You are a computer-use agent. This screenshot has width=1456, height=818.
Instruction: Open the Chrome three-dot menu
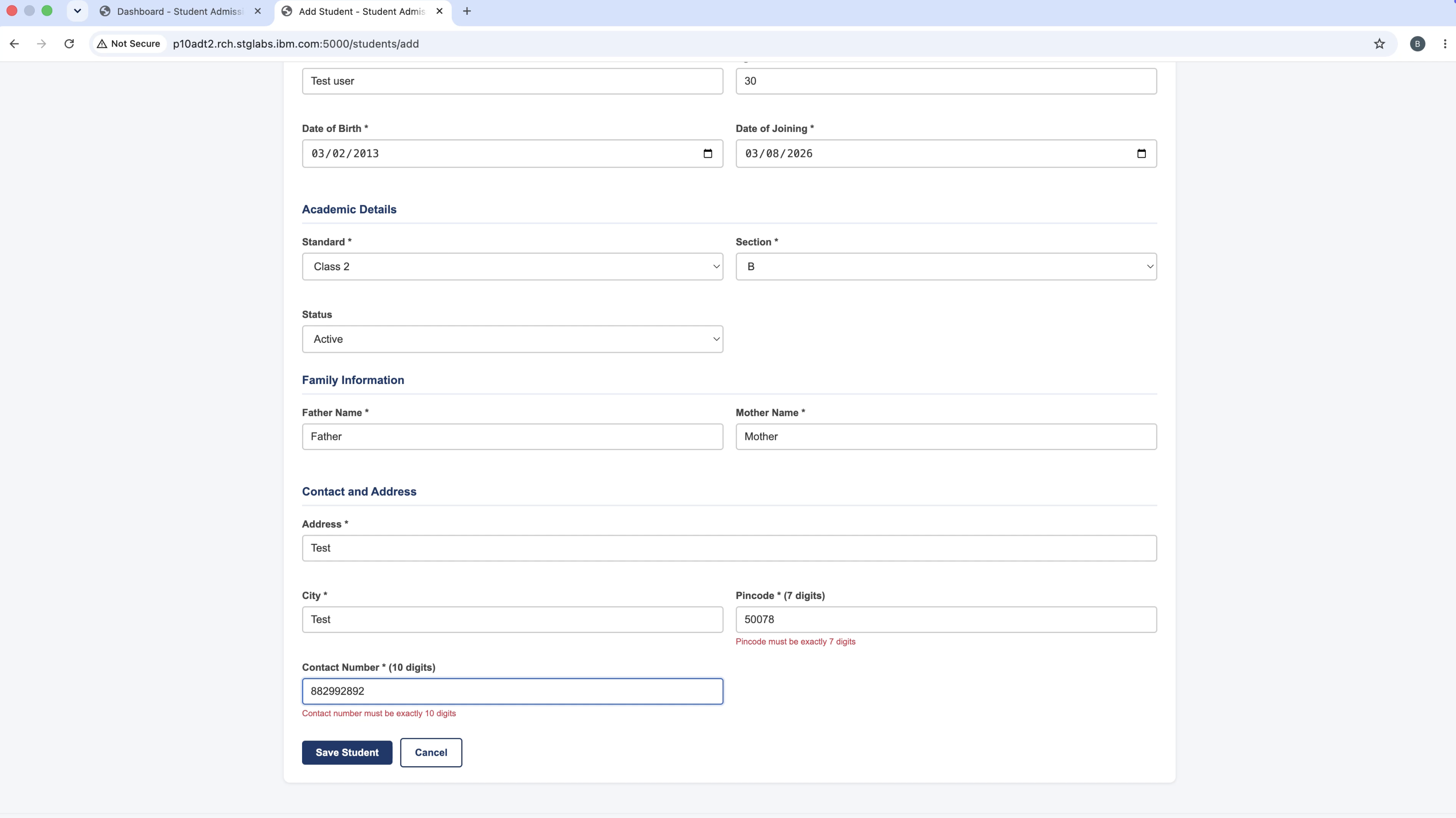(1445, 44)
